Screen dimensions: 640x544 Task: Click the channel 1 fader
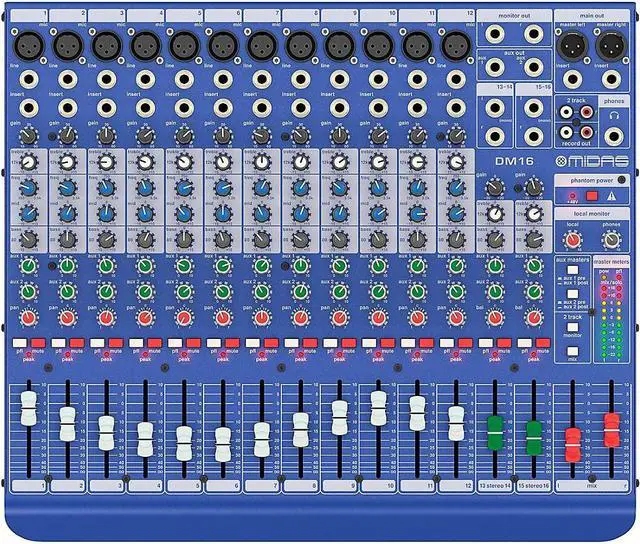(29, 408)
